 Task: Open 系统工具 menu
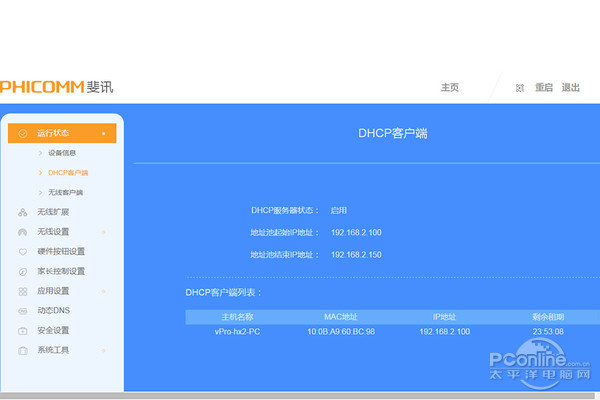[x=53, y=350]
